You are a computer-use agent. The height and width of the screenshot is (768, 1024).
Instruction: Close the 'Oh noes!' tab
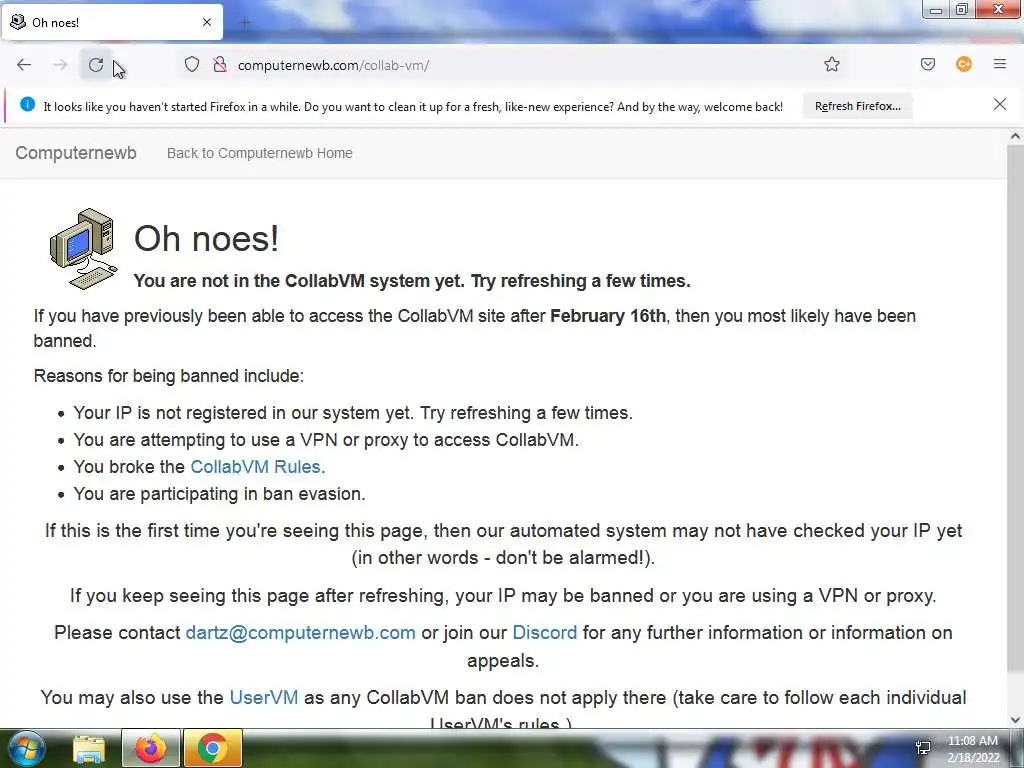pos(207,22)
